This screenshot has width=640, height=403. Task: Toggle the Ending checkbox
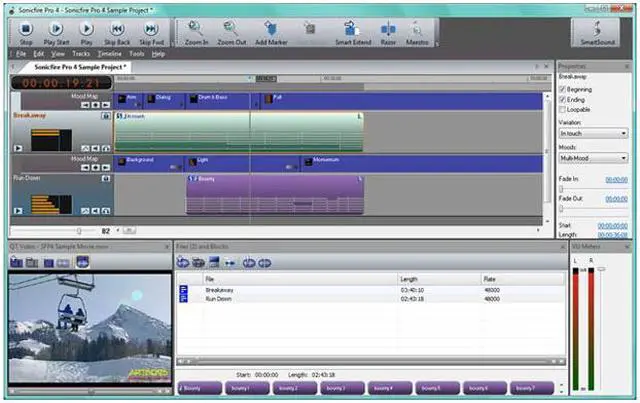563,99
